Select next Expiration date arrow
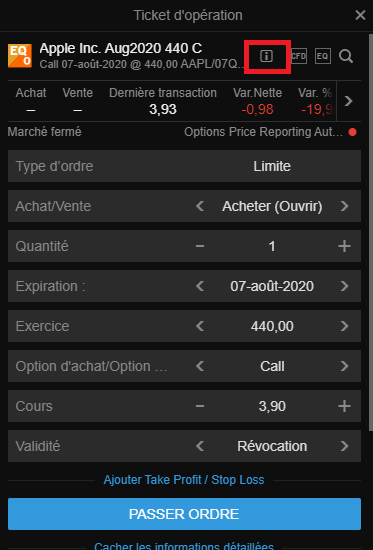Viewport: 373px width, 550px height. (345, 286)
